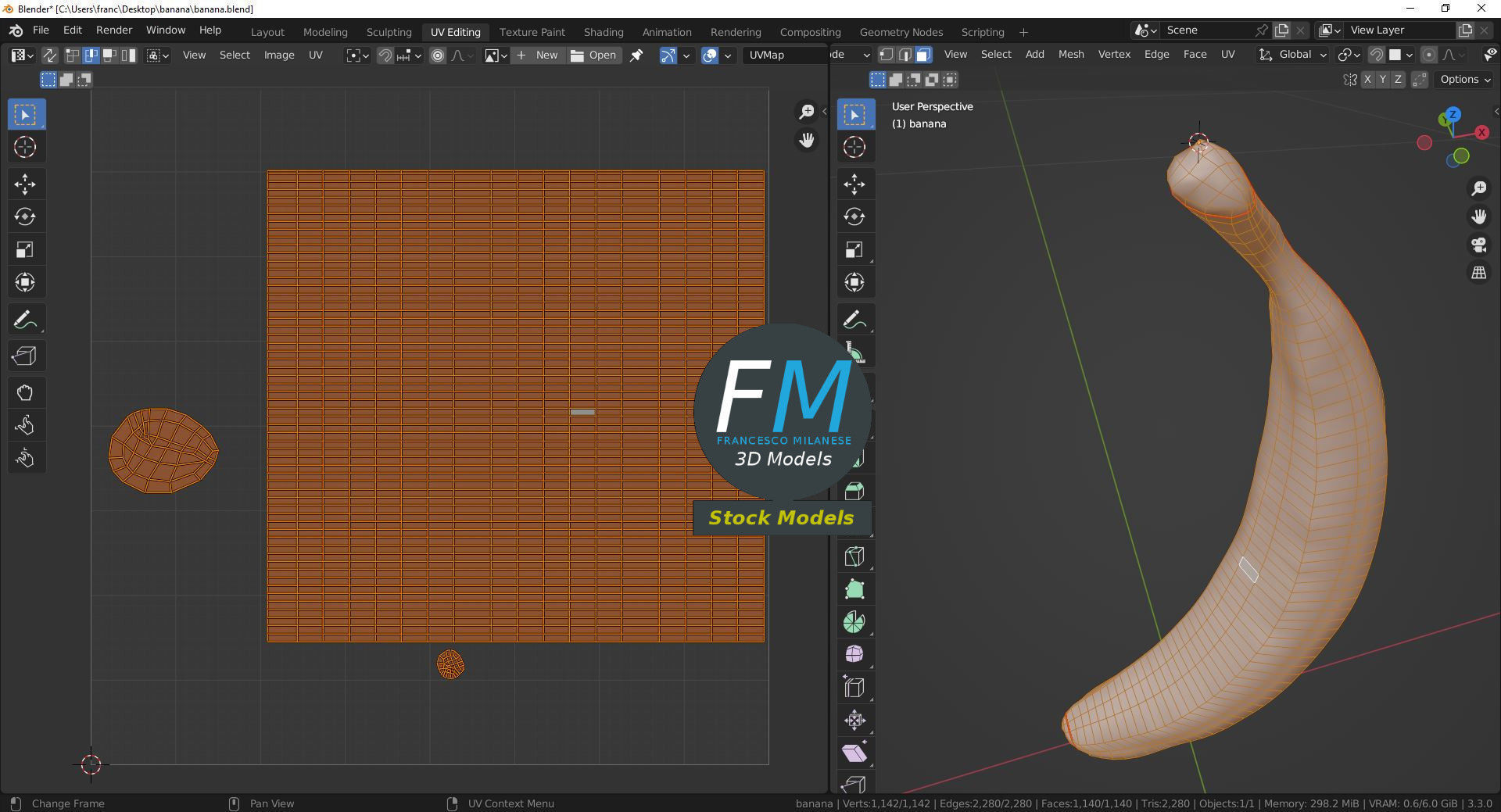Viewport: 1501px width, 812px height.
Task: Select the Cursor tool in 3D viewport
Action: 854,147
